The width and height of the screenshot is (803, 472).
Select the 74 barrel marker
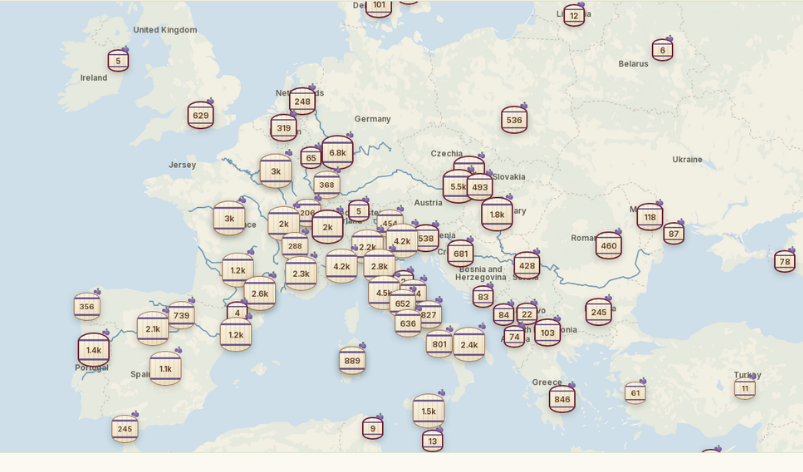[x=514, y=336]
